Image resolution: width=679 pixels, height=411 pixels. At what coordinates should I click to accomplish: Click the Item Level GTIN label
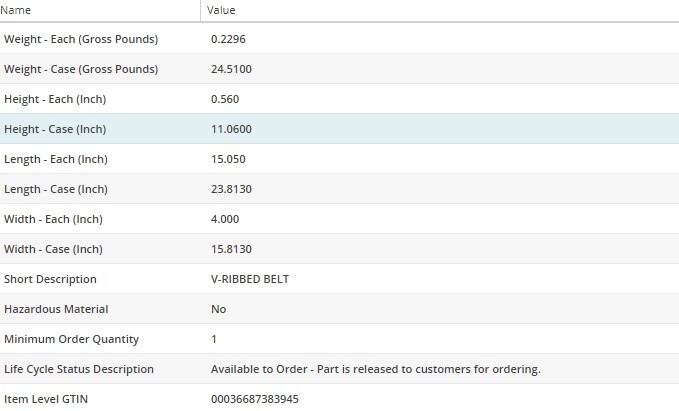(x=46, y=399)
